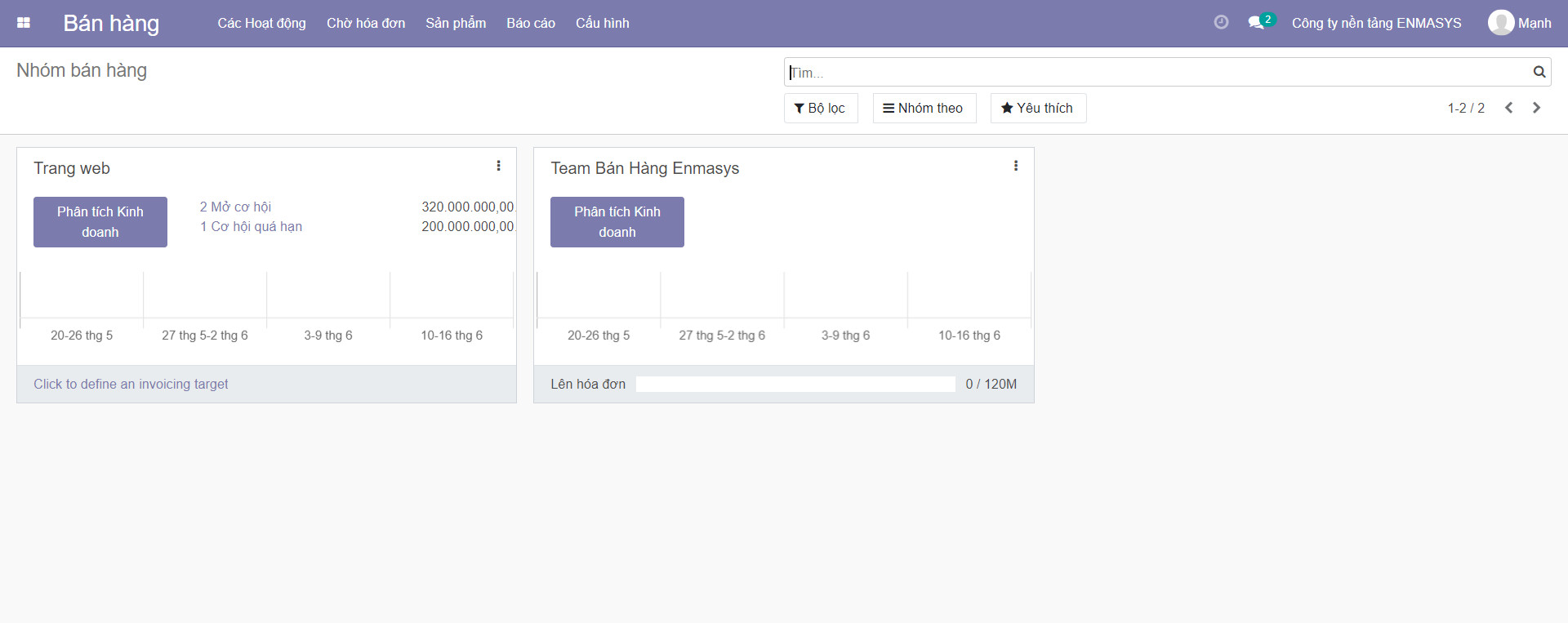Open Trang web card options menu
This screenshot has height=623, width=1568.
tap(498, 166)
